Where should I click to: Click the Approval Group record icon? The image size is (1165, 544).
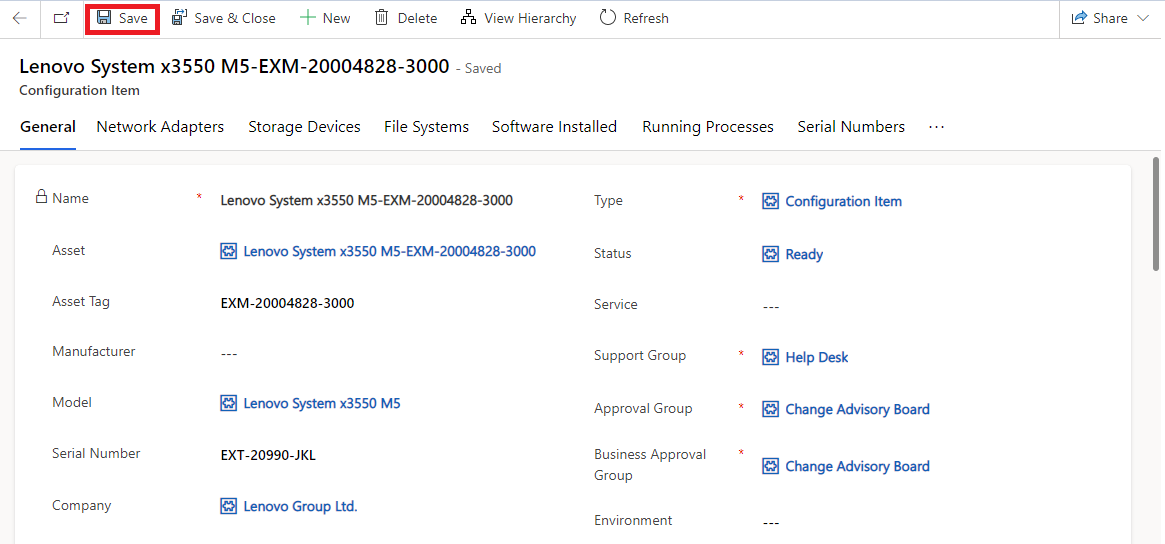coord(770,409)
